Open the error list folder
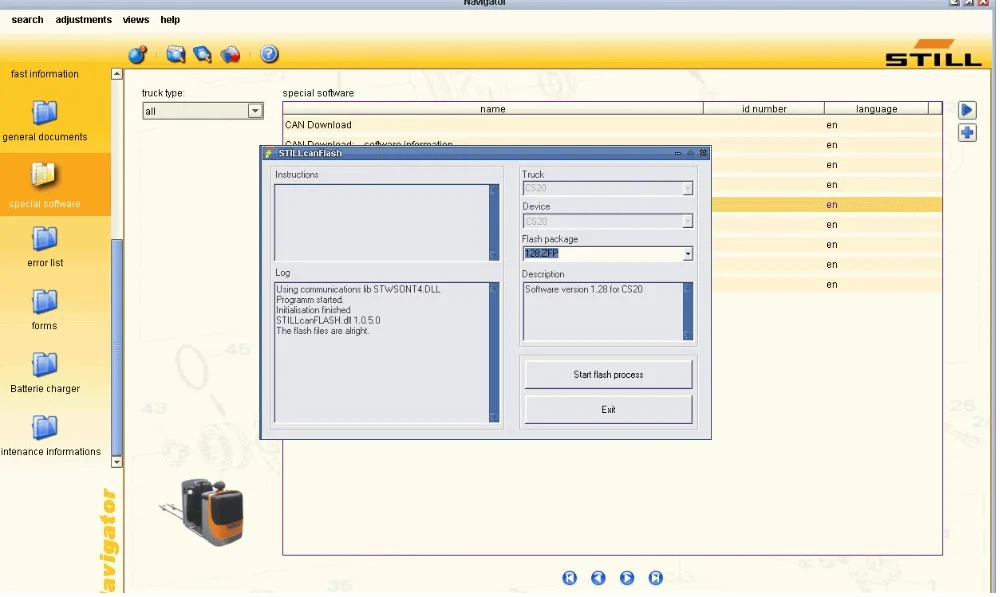 click(45, 247)
